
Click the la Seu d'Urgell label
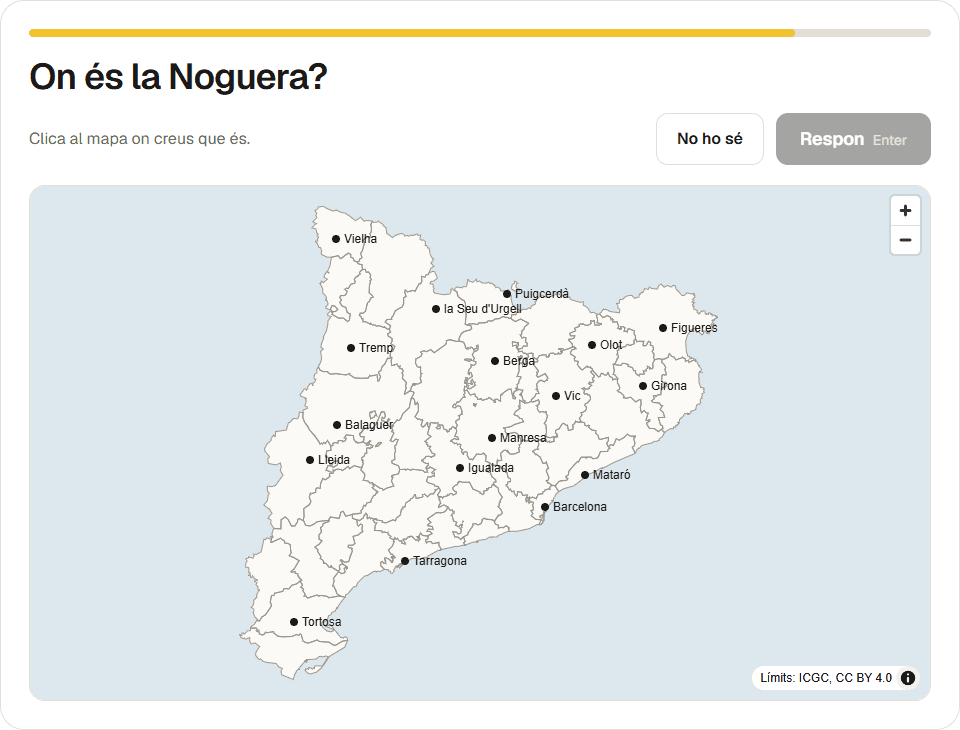(482, 309)
